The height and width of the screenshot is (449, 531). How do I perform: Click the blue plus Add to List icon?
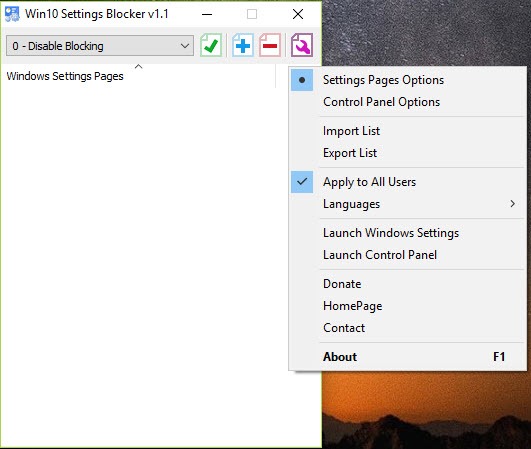(x=243, y=45)
